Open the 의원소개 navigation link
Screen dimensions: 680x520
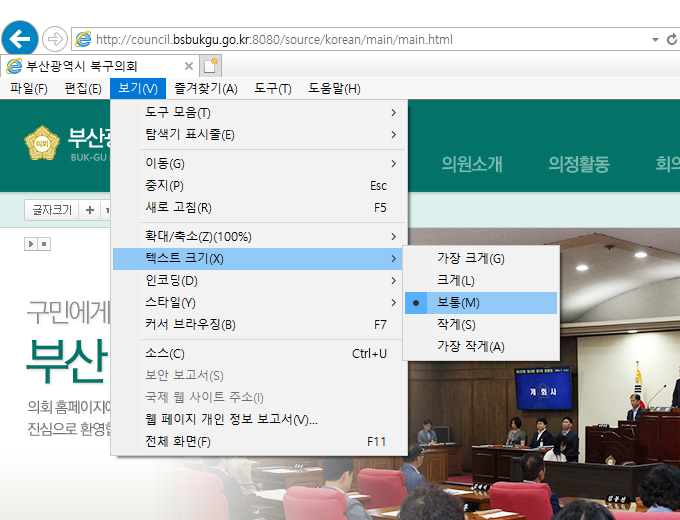(472, 164)
